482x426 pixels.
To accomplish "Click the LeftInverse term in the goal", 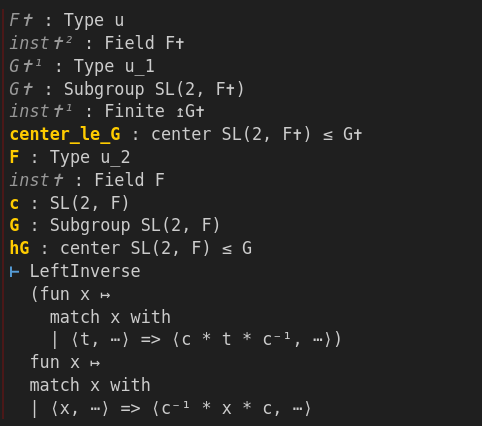I will point(85,271).
